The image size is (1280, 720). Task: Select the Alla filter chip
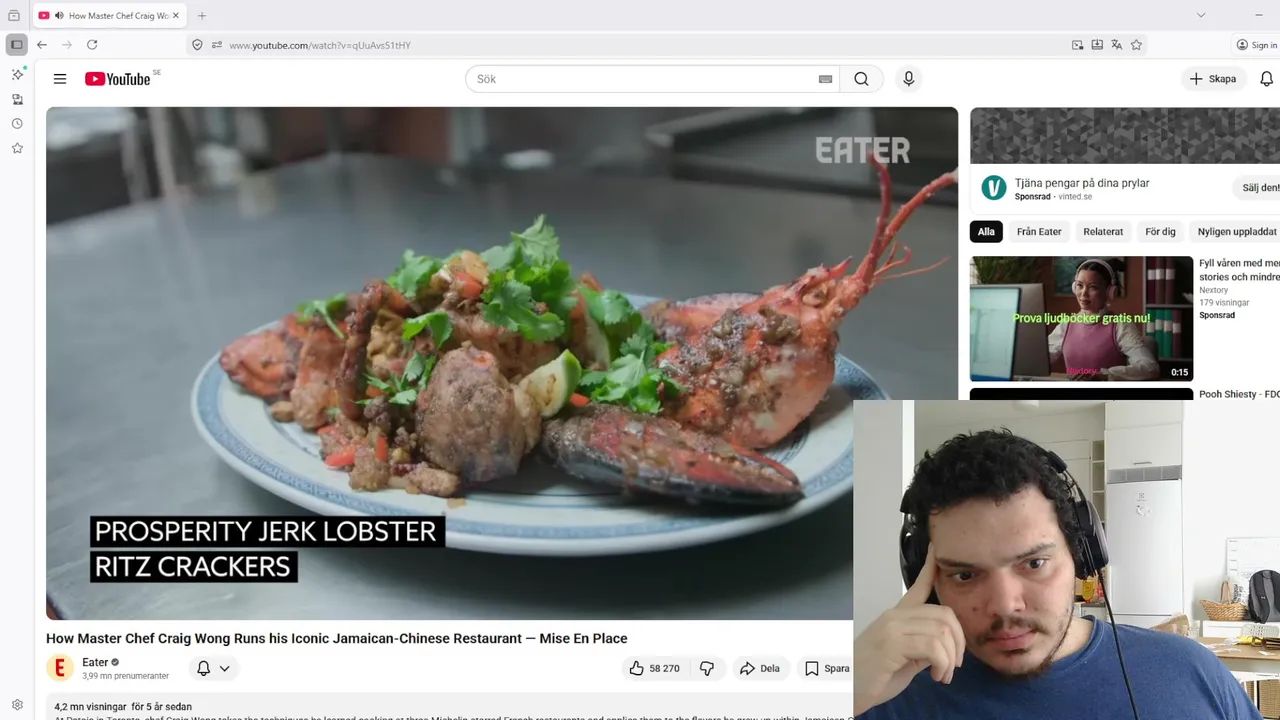986,231
